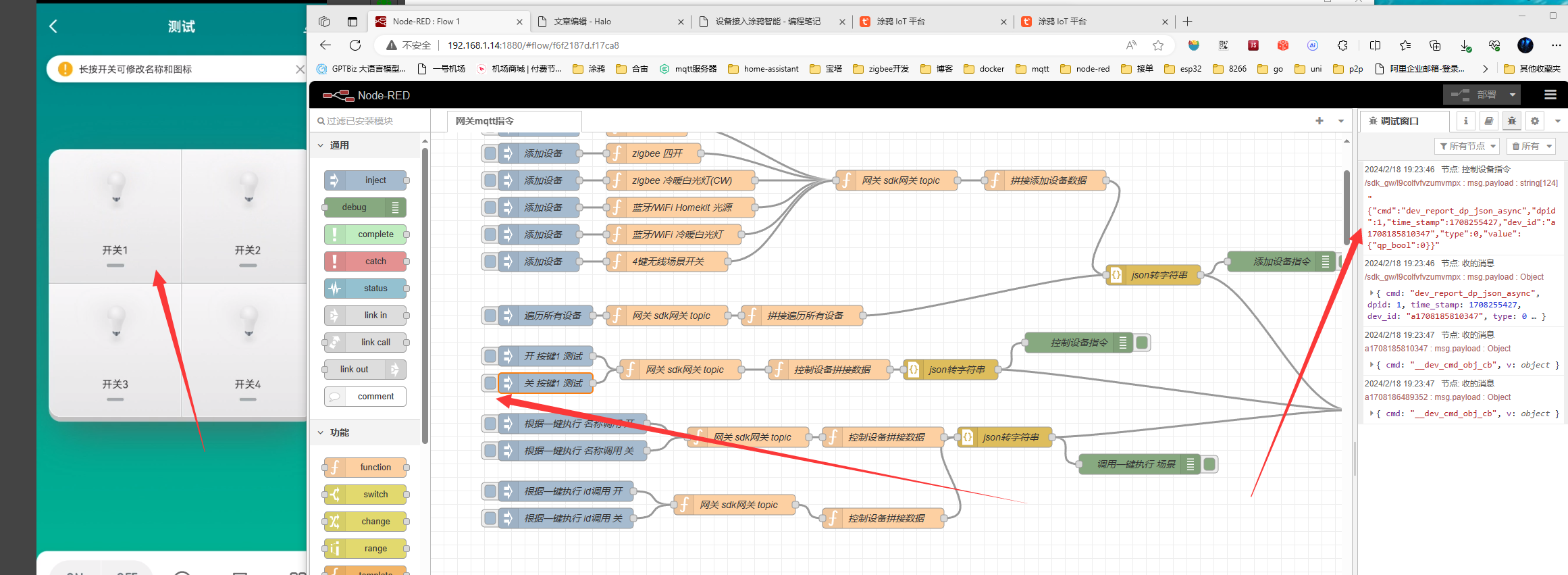Viewport: 1568px width, 575px height.
Task: Switch to the first 涂鸦 IoT 平台 tab
Action: pyautogui.click(x=933, y=22)
